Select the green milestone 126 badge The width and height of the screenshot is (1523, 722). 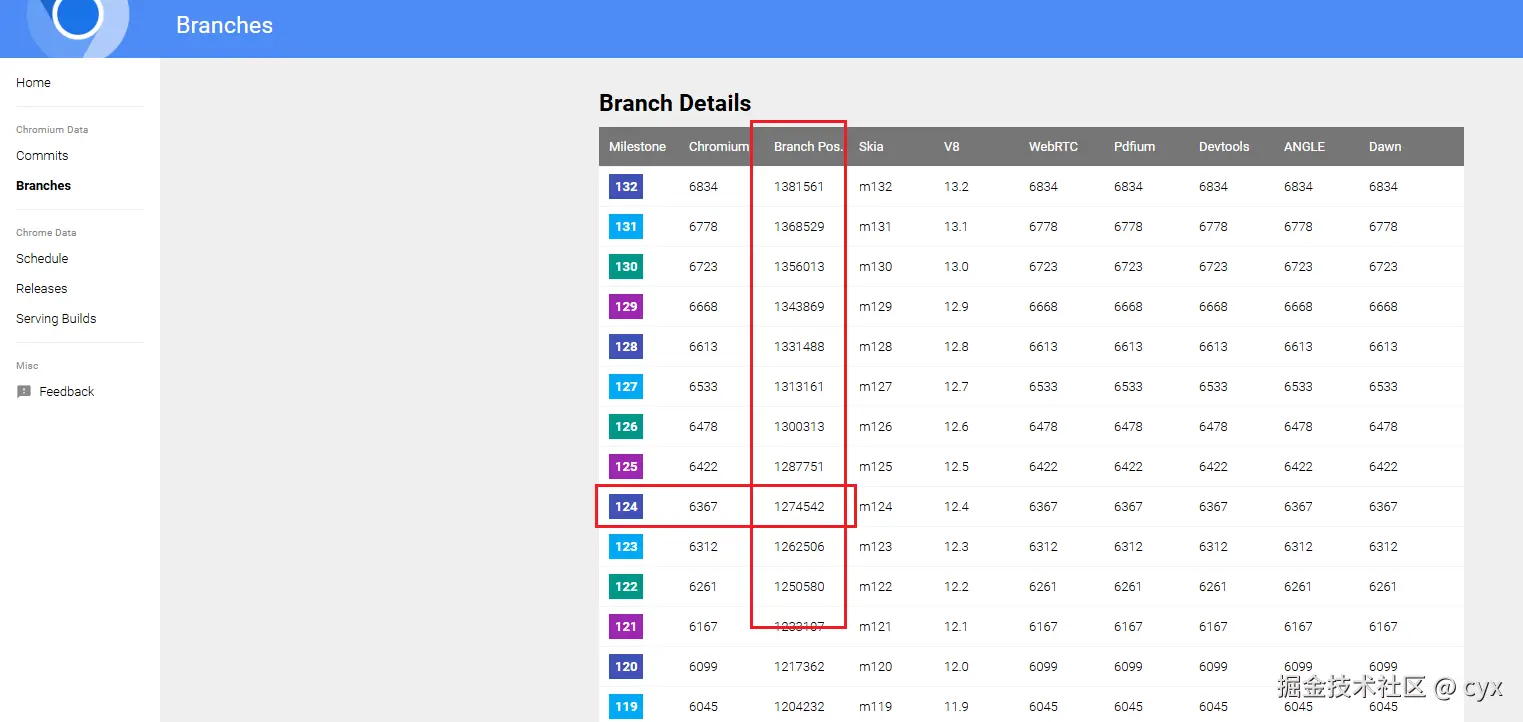pyautogui.click(x=626, y=426)
